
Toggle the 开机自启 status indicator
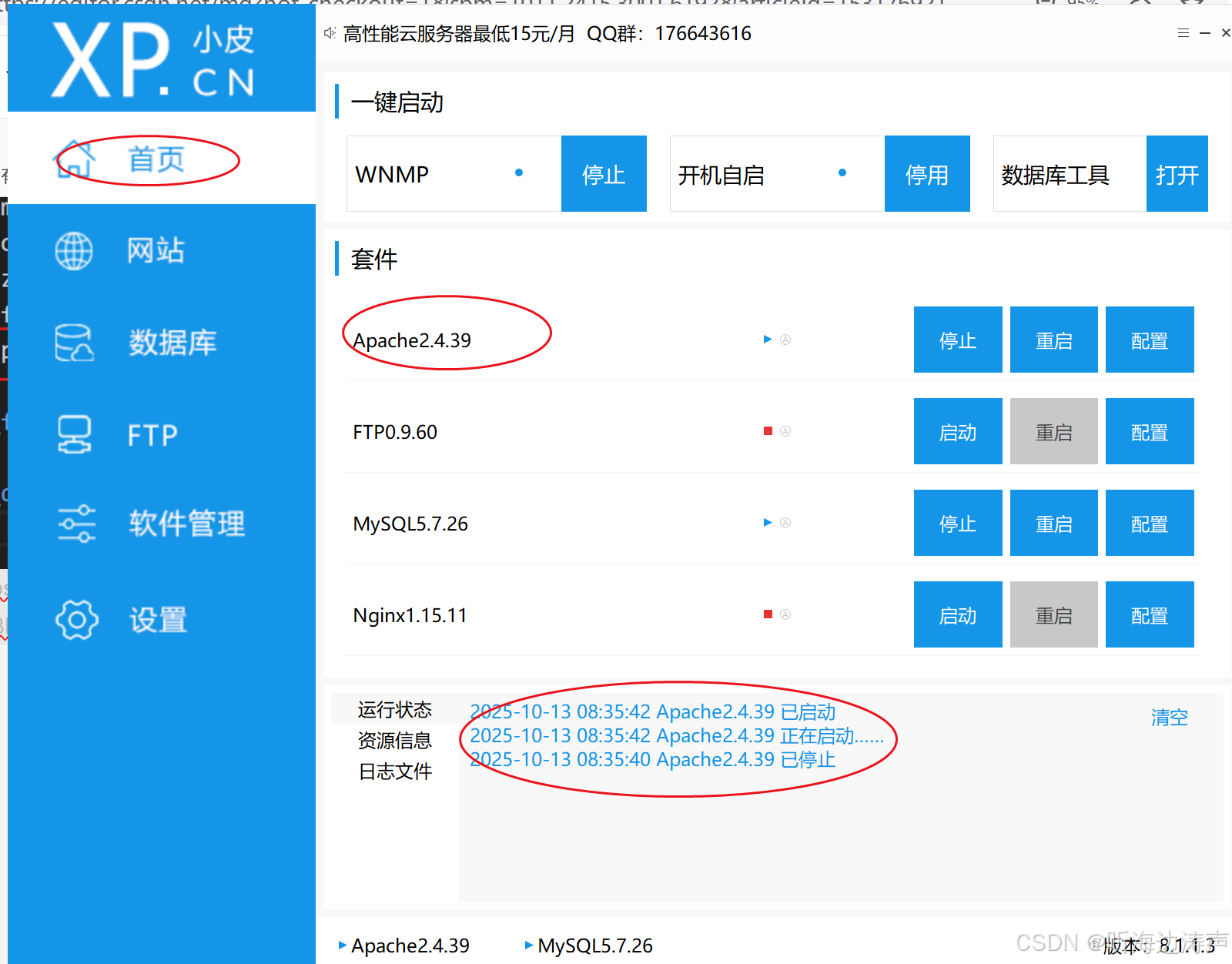[842, 172]
